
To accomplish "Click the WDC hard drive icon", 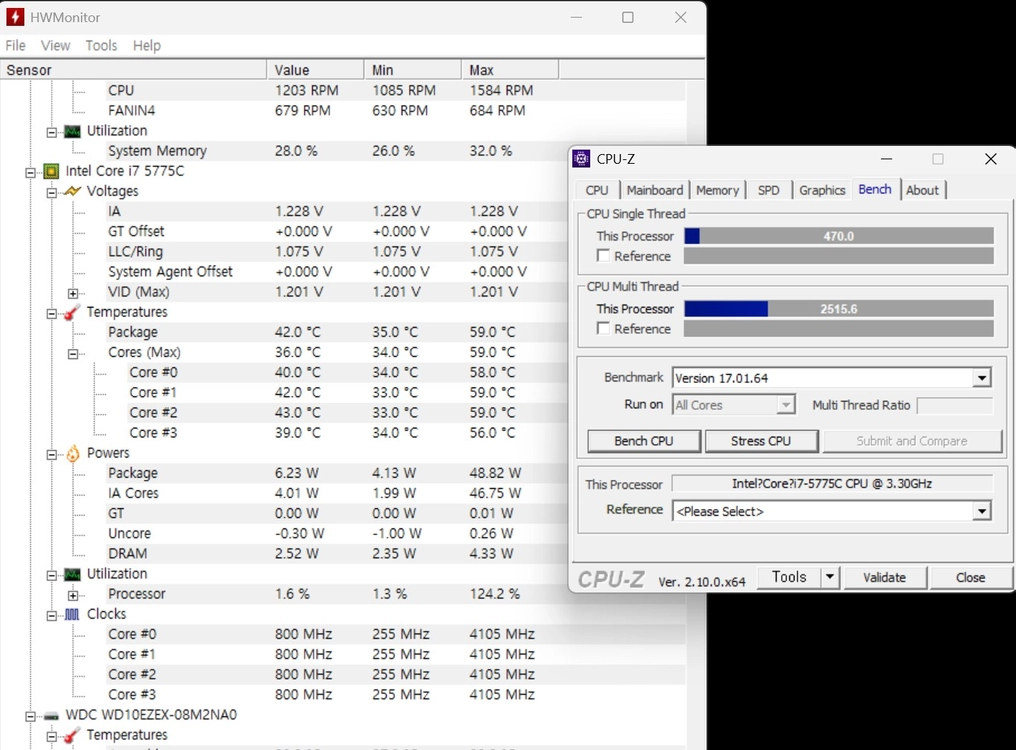I will [x=51, y=716].
